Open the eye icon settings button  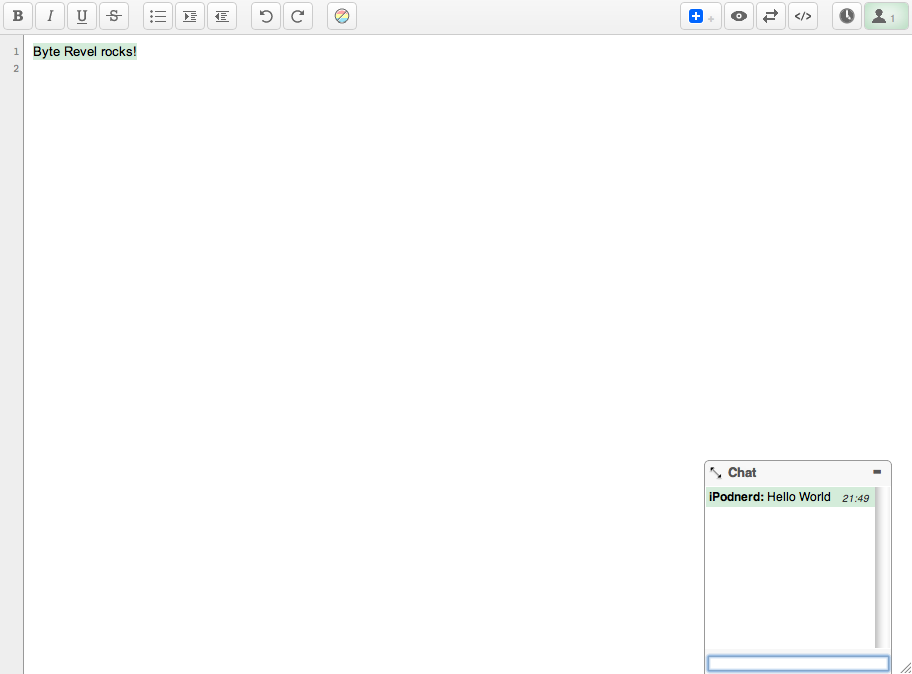(739, 16)
